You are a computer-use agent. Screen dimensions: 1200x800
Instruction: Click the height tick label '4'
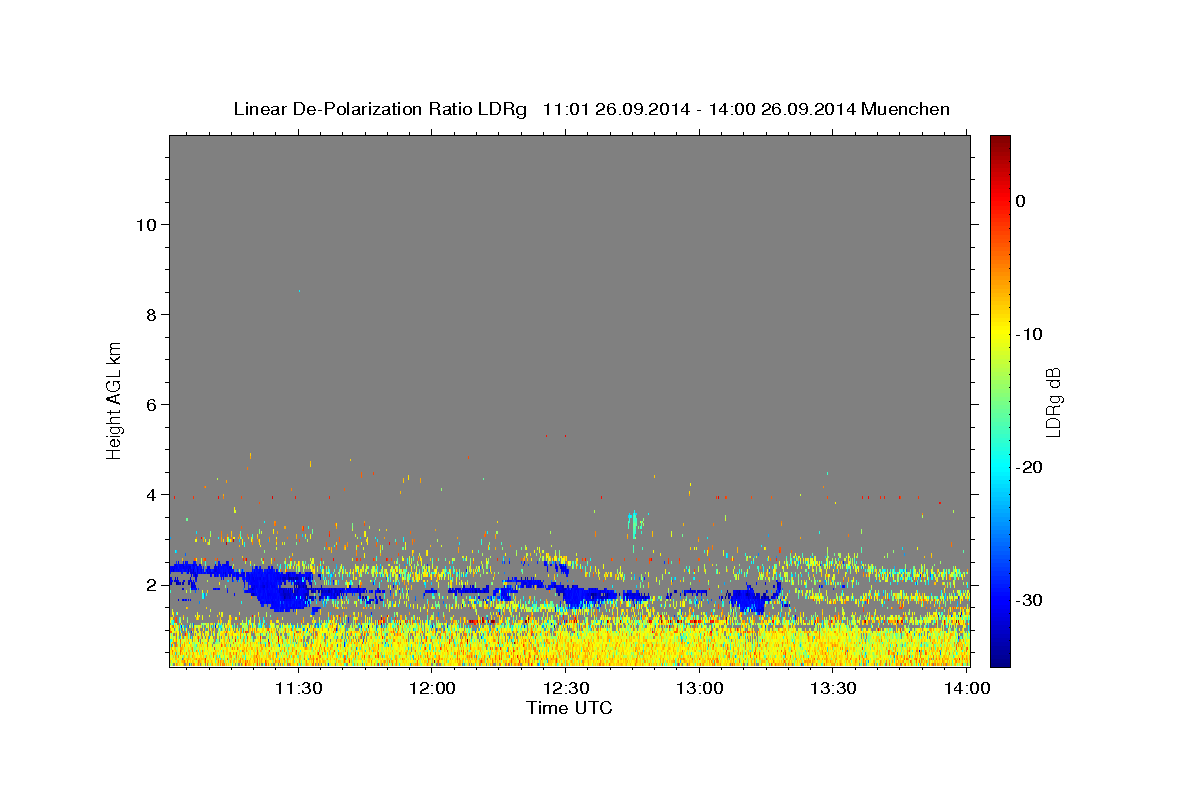151,495
